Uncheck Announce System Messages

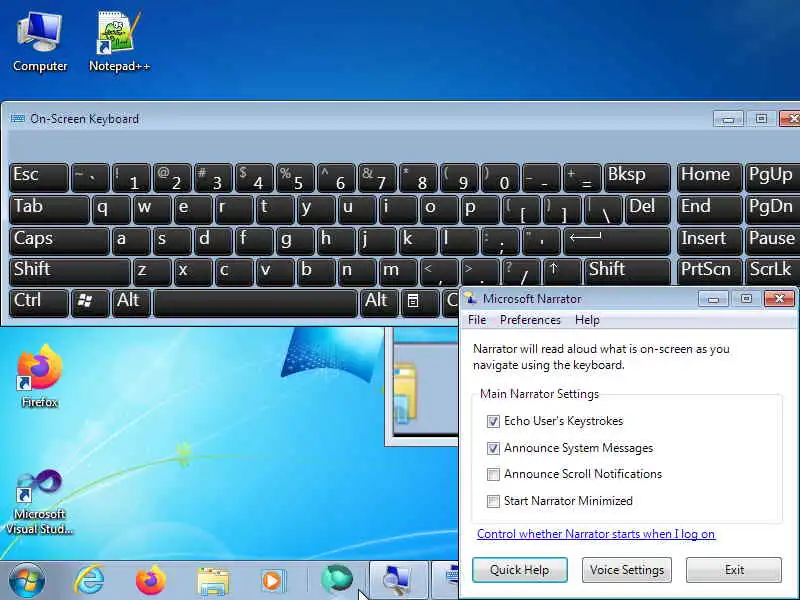click(493, 448)
